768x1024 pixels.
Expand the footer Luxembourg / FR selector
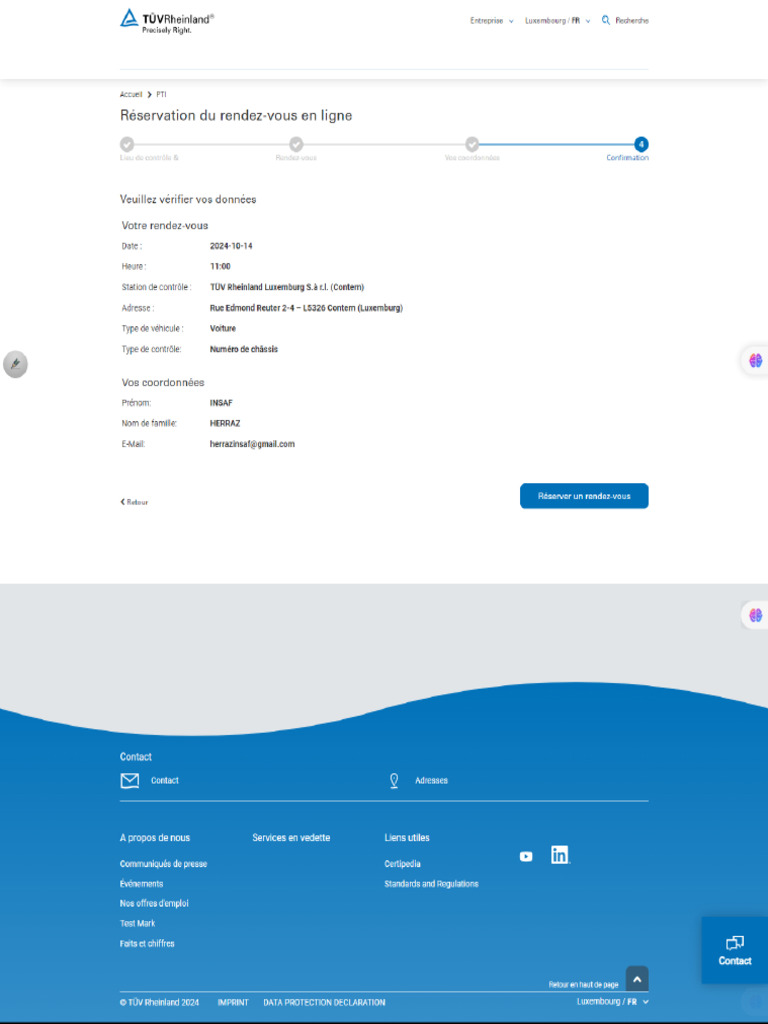613,1001
